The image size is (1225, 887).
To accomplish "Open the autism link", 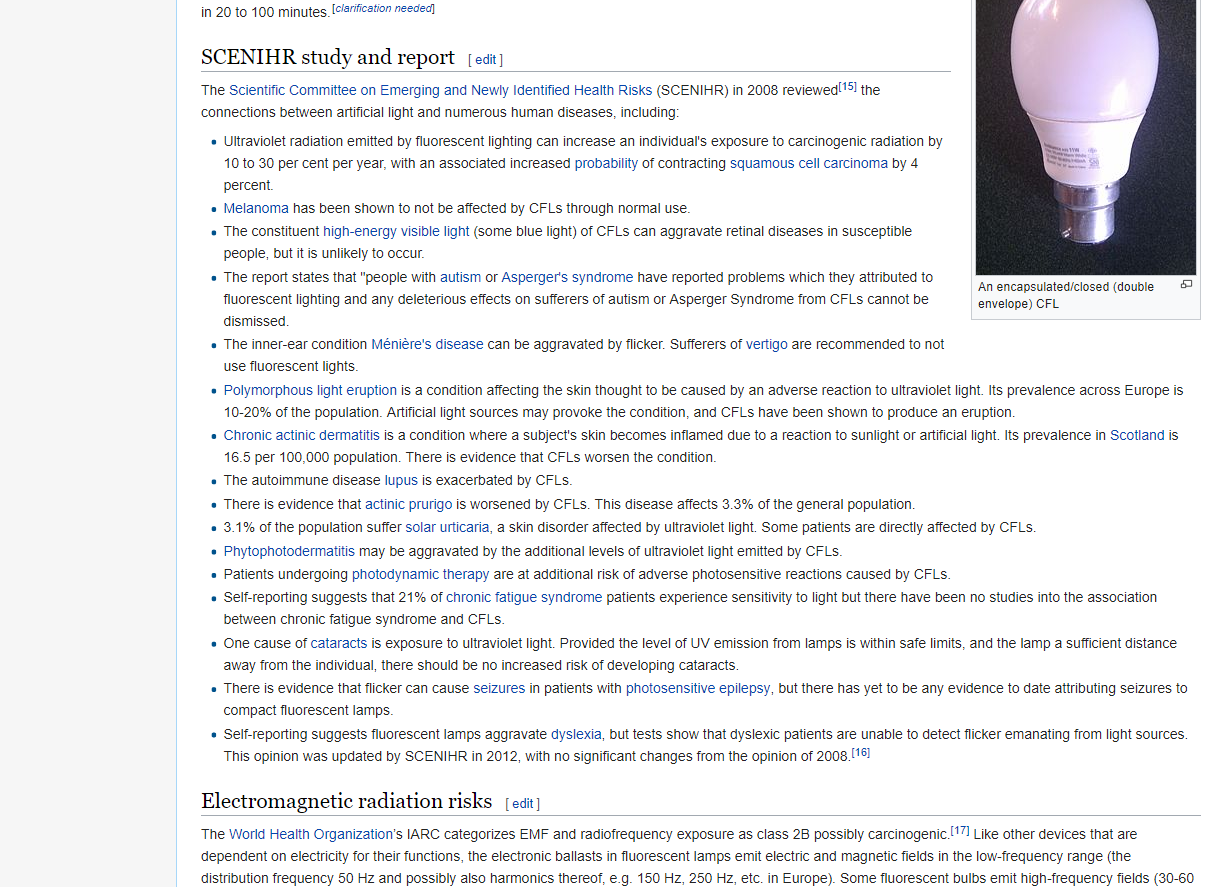I will 461,277.
